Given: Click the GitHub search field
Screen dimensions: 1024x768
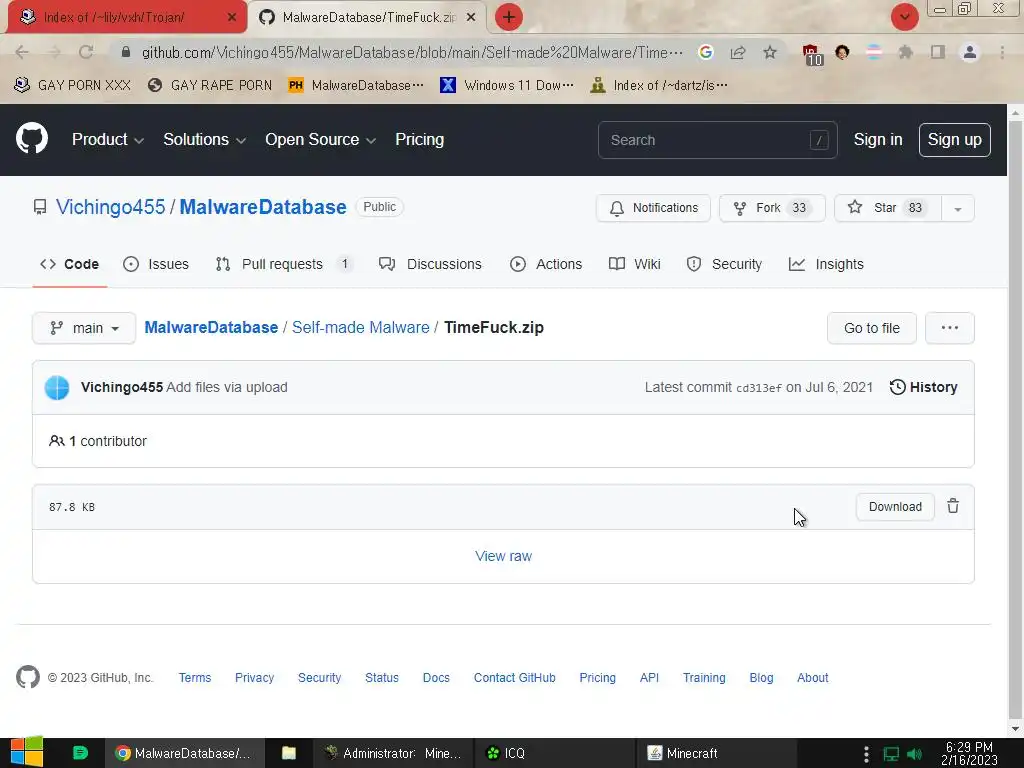Looking at the screenshot, I should click(x=717, y=140).
